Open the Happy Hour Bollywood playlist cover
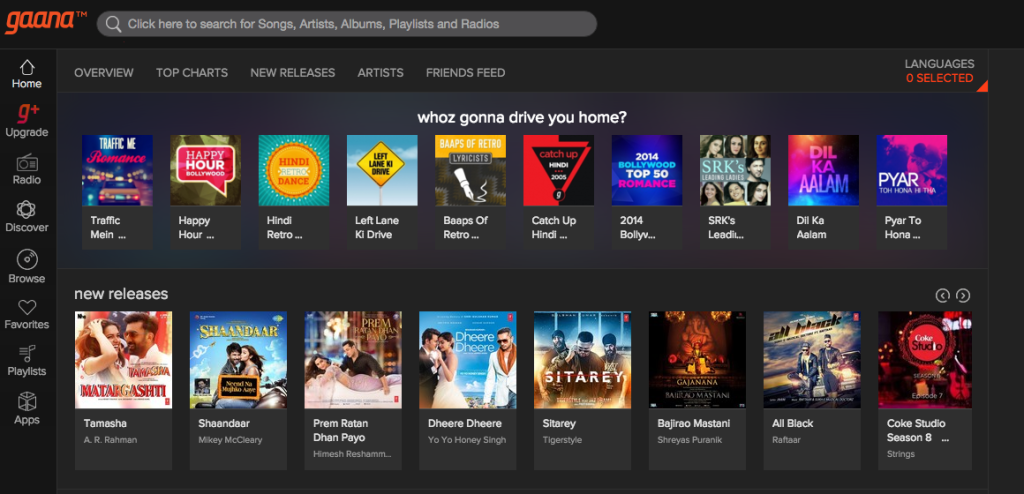This screenshot has height=494, width=1024. click(x=206, y=171)
